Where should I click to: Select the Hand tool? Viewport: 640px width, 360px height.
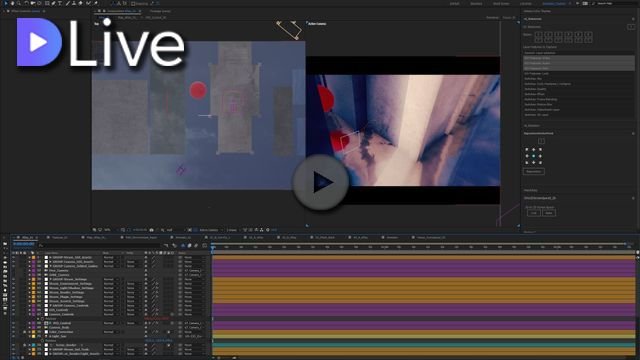(x=12, y=3)
